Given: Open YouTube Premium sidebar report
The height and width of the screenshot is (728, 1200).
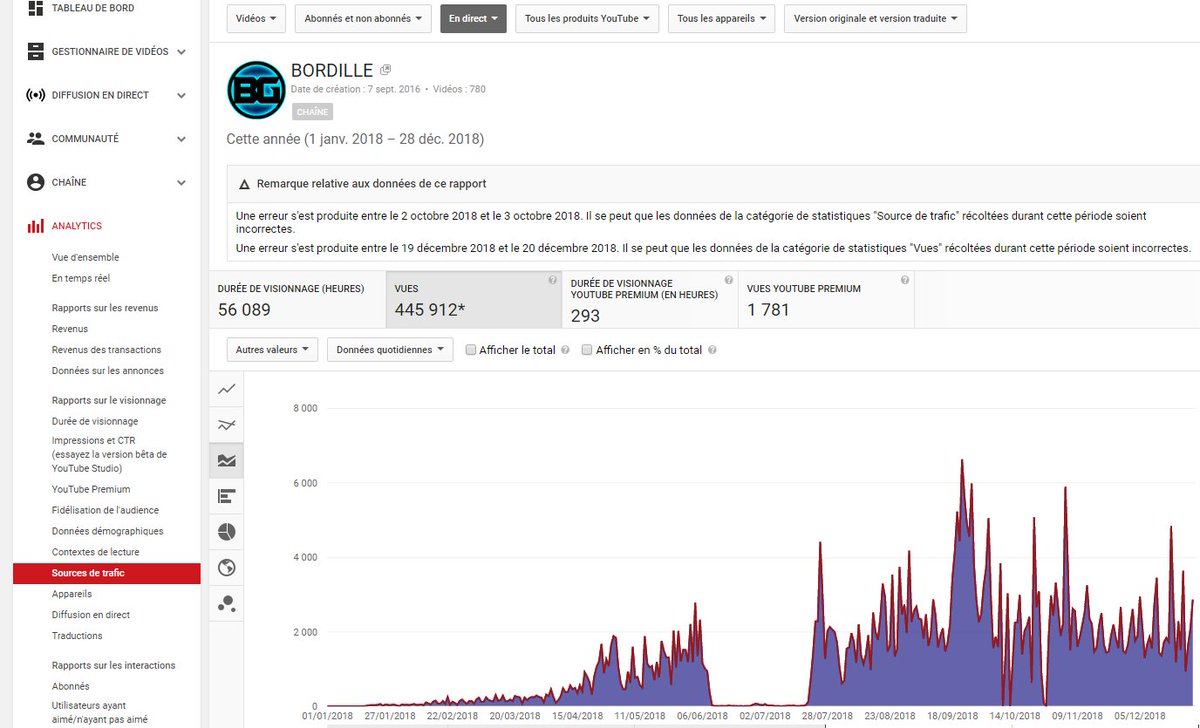Looking at the screenshot, I should [91, 490].
